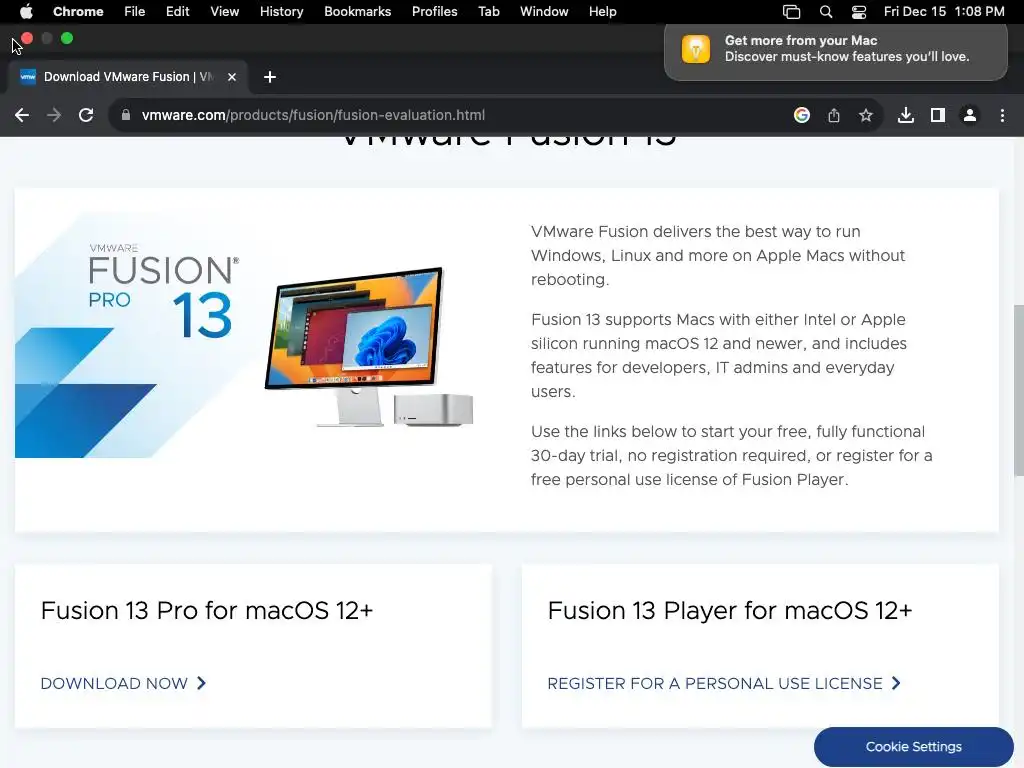
Task: Click the DOWNLOAD NOW link
Action: click(114, 683)
